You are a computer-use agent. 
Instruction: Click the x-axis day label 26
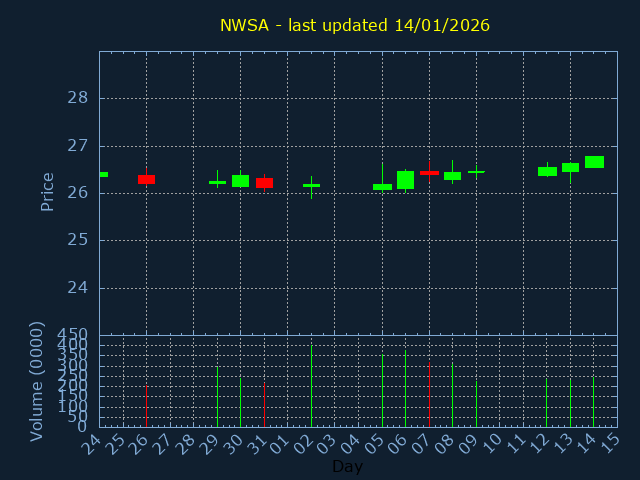138,444
